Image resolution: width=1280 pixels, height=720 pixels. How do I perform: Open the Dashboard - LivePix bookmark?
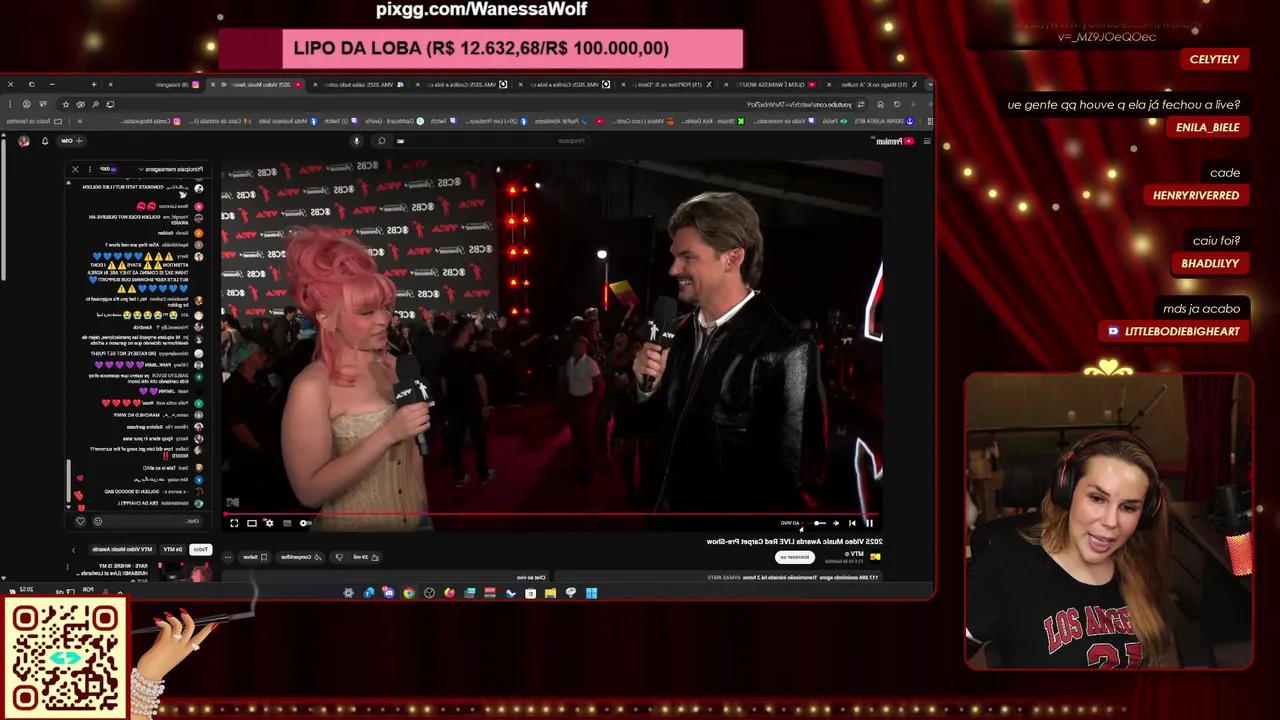tap(395, 121)
